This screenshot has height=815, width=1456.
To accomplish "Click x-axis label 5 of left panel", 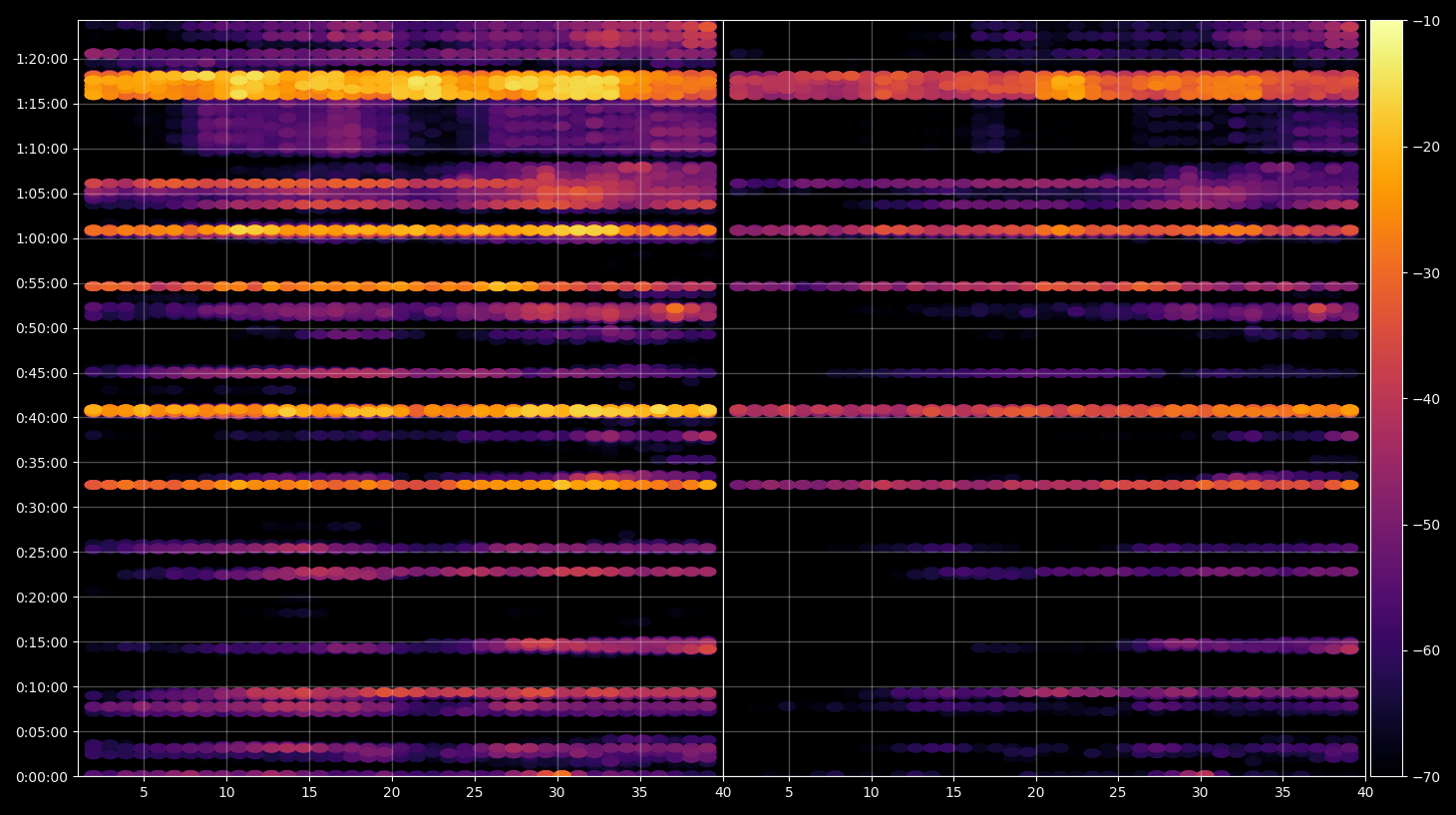I will (144, 793).
